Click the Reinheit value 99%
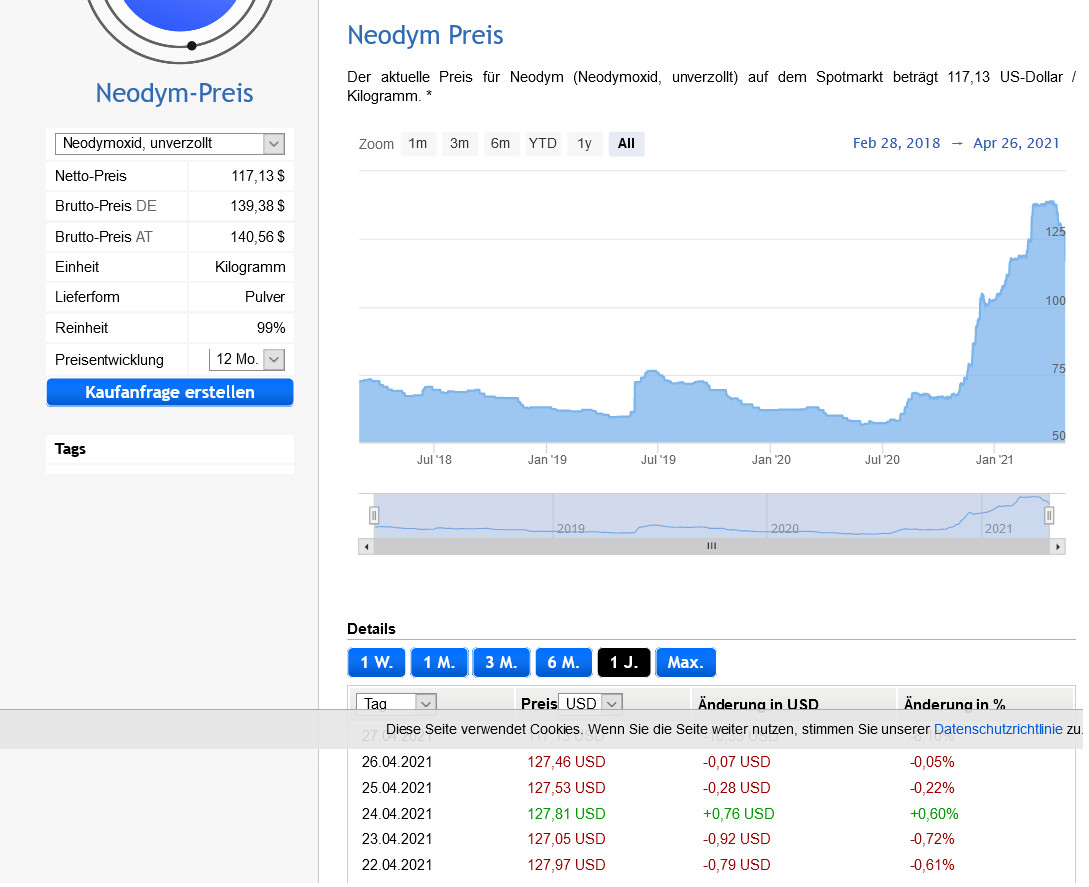 click(x=271, y=328)
